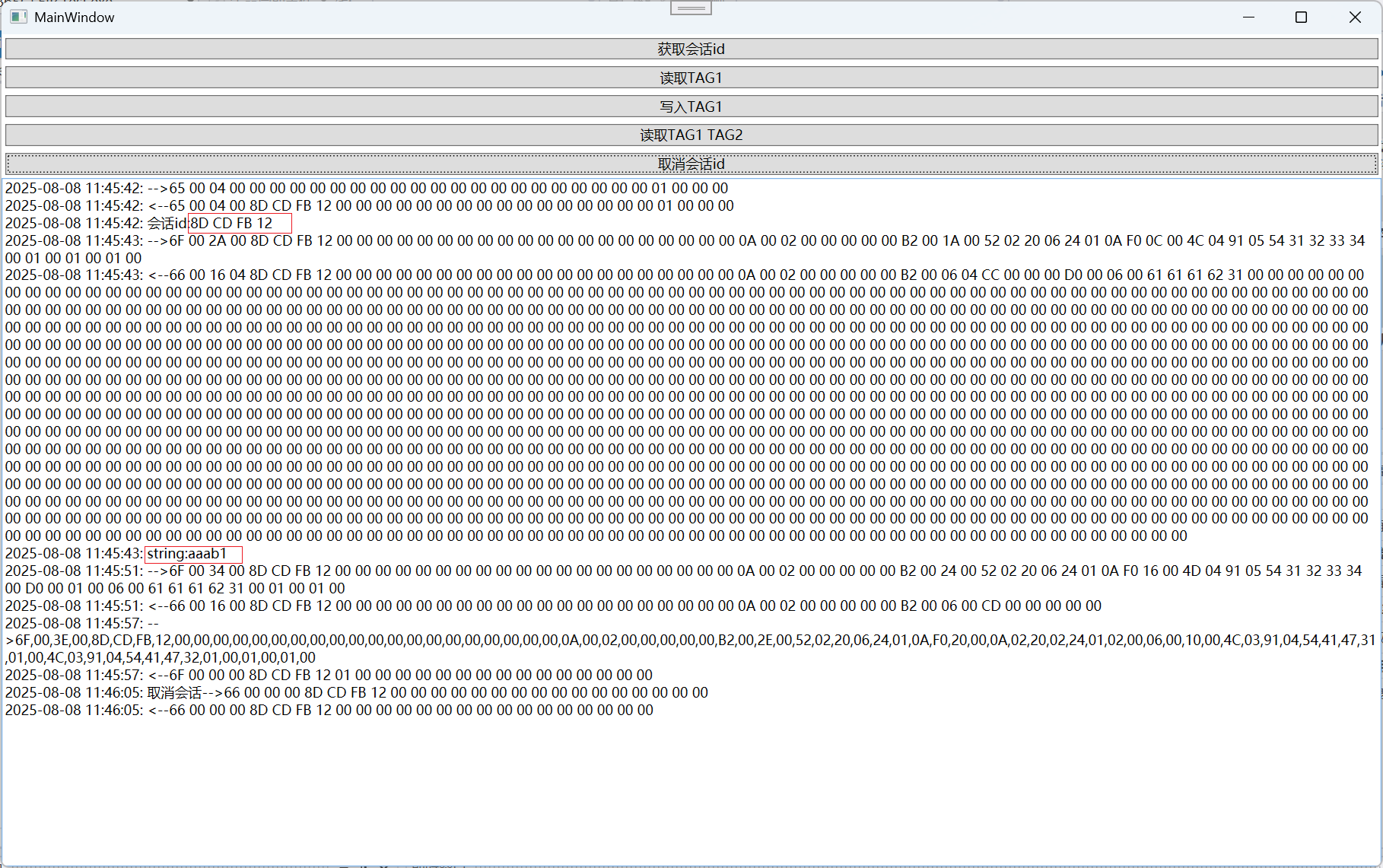The height and width of the screenshot is (868, 1383).
Task: Click the 11:45:43 '-->6F 00 2A 00' request line
Action: [x=685, y=240]
